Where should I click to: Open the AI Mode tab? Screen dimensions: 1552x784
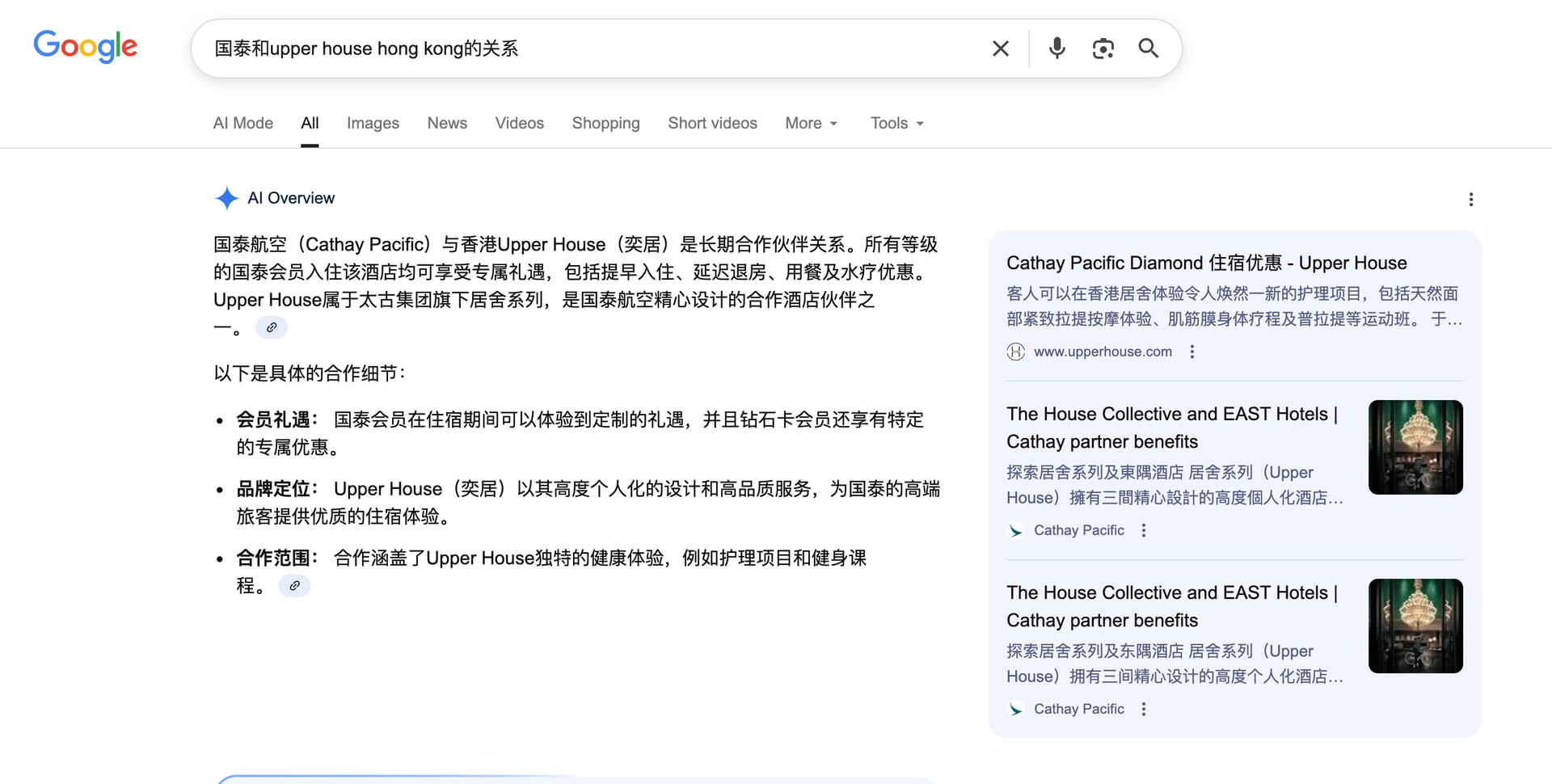pos(242,123)
